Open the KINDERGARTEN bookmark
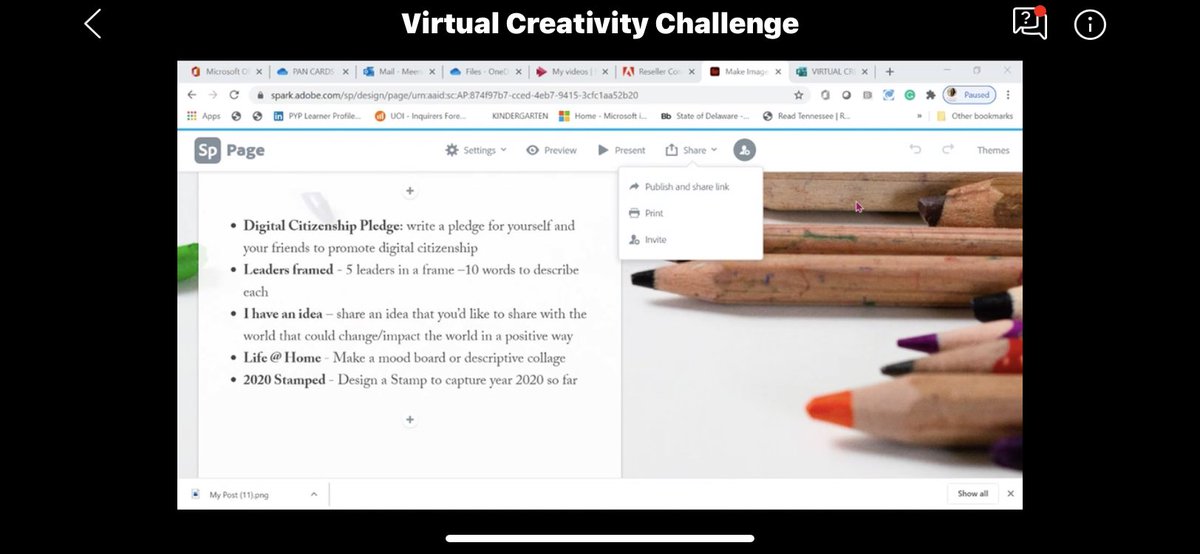1200x554 pixels. pos(518,116)
